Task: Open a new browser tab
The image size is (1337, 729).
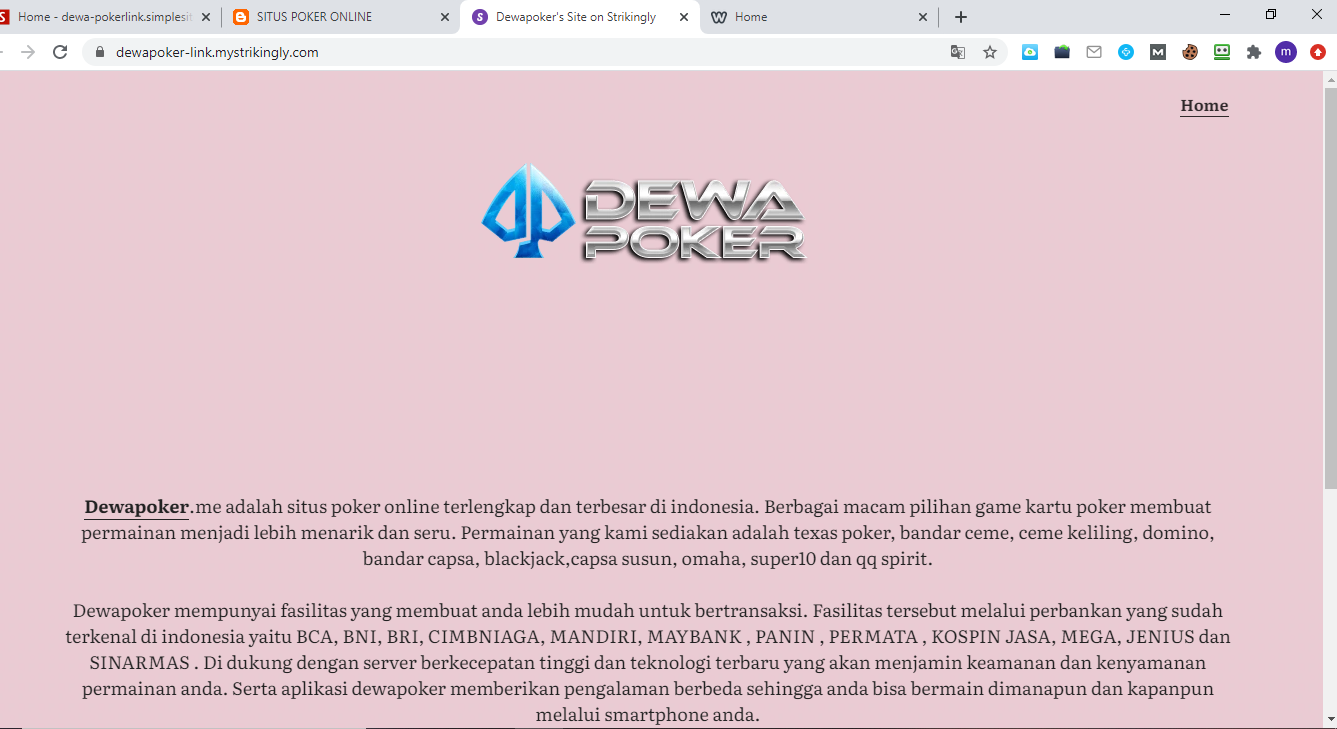Action: 960,17
